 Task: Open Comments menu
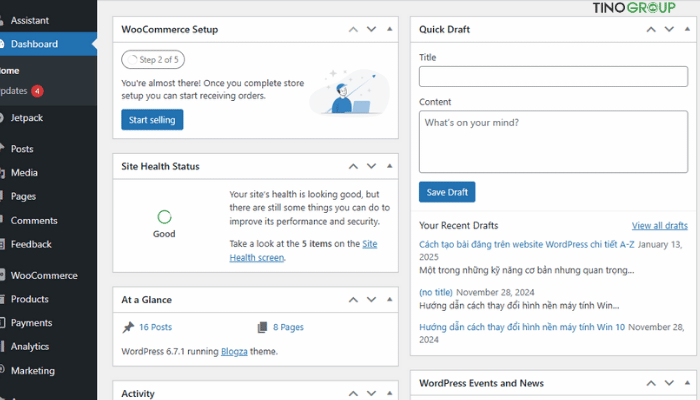[x=34, y=221]
